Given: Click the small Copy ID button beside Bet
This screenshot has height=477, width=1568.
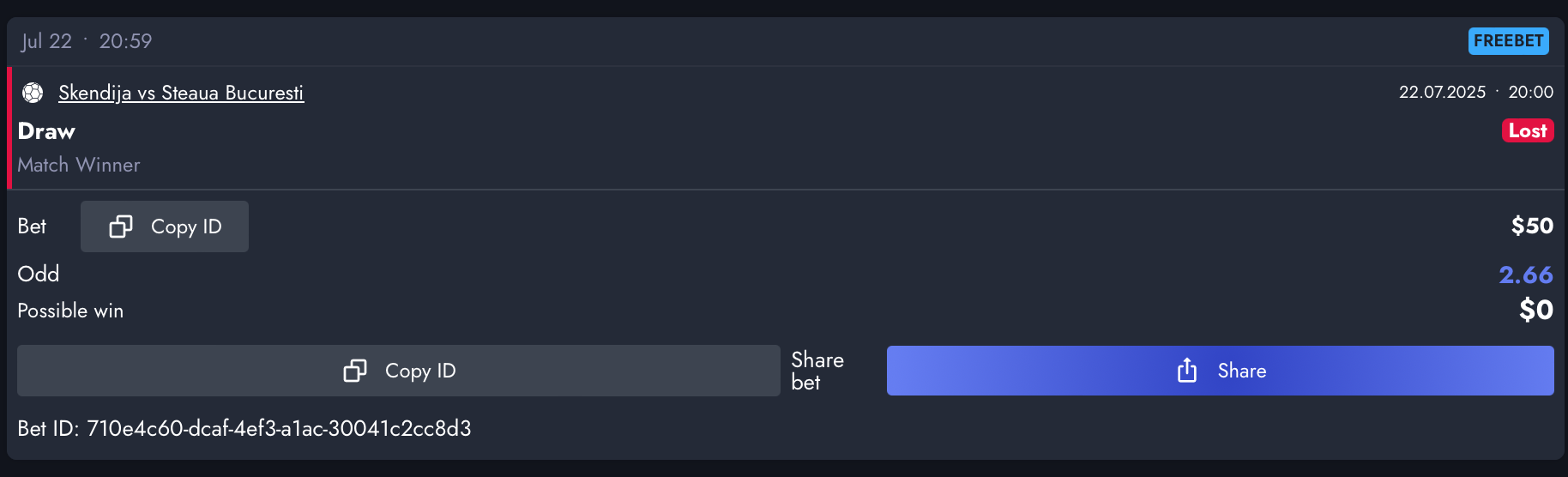Looking at the screenshot, I should coord(165,226).
